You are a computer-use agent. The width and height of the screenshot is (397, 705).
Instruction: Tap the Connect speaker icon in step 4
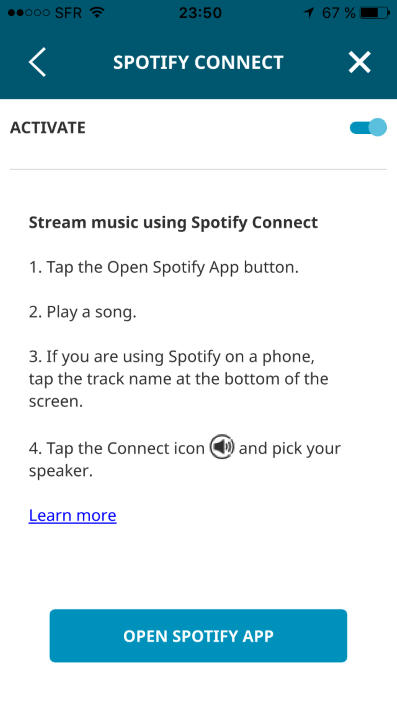coord(222,447)
